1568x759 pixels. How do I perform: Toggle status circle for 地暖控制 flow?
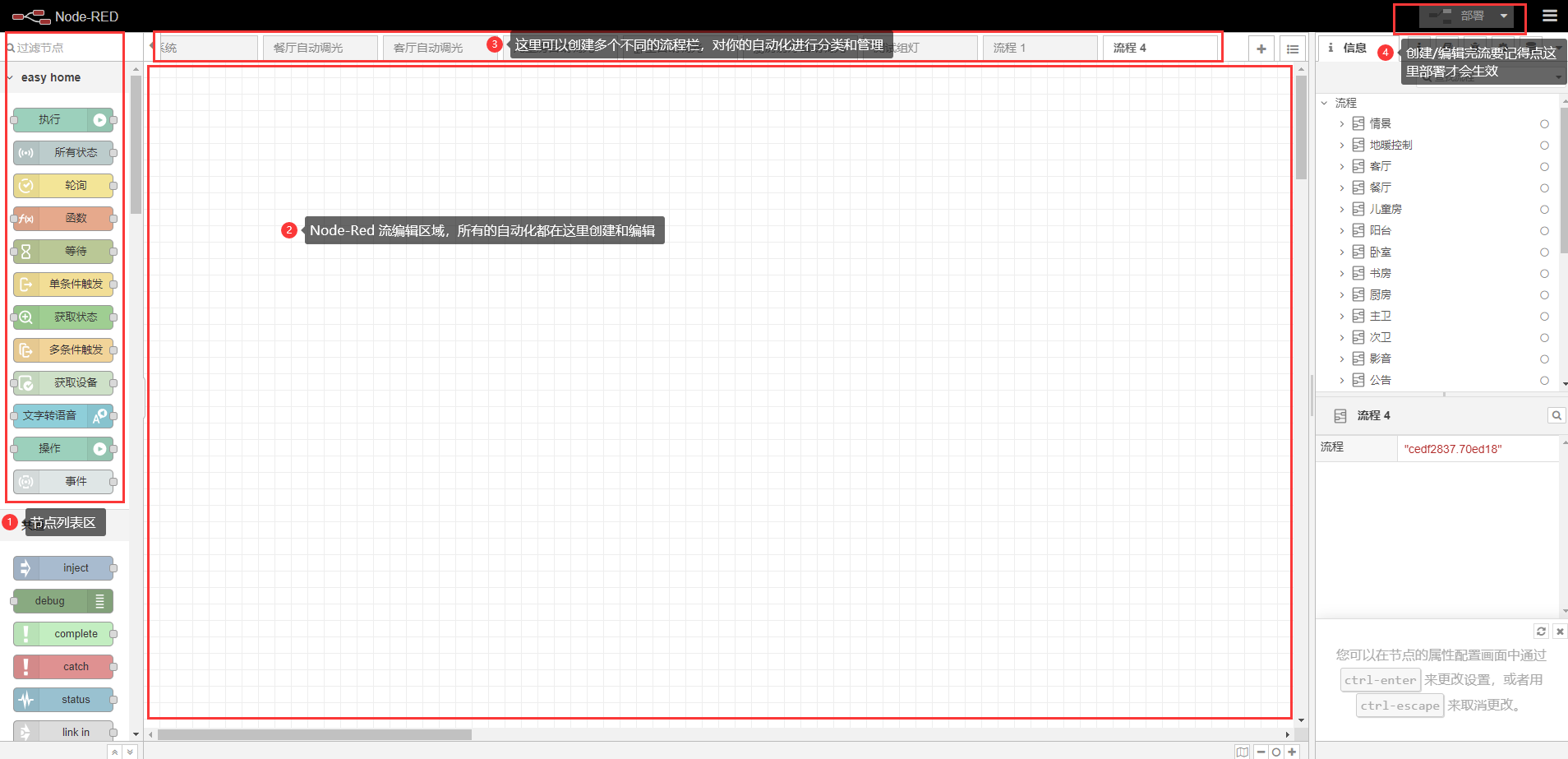(x=1544, y=146)
